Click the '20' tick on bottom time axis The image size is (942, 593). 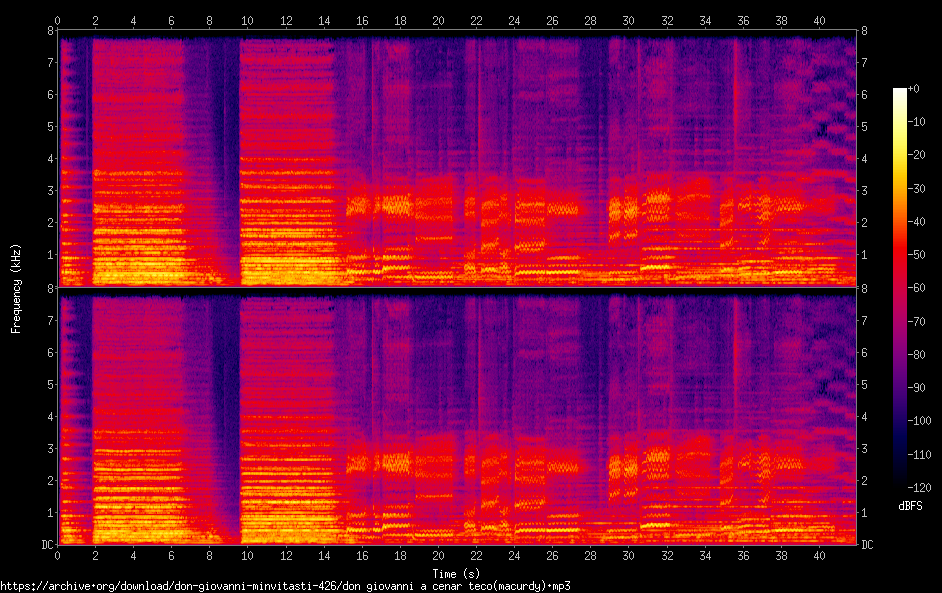tap(438, 556)
